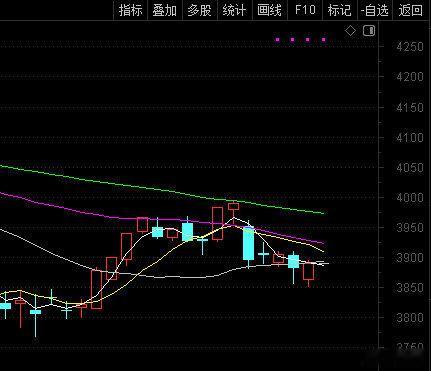Click the 4050 price axis label
Viewport: 431px width, 371px height.
click(x=410, y=167)
